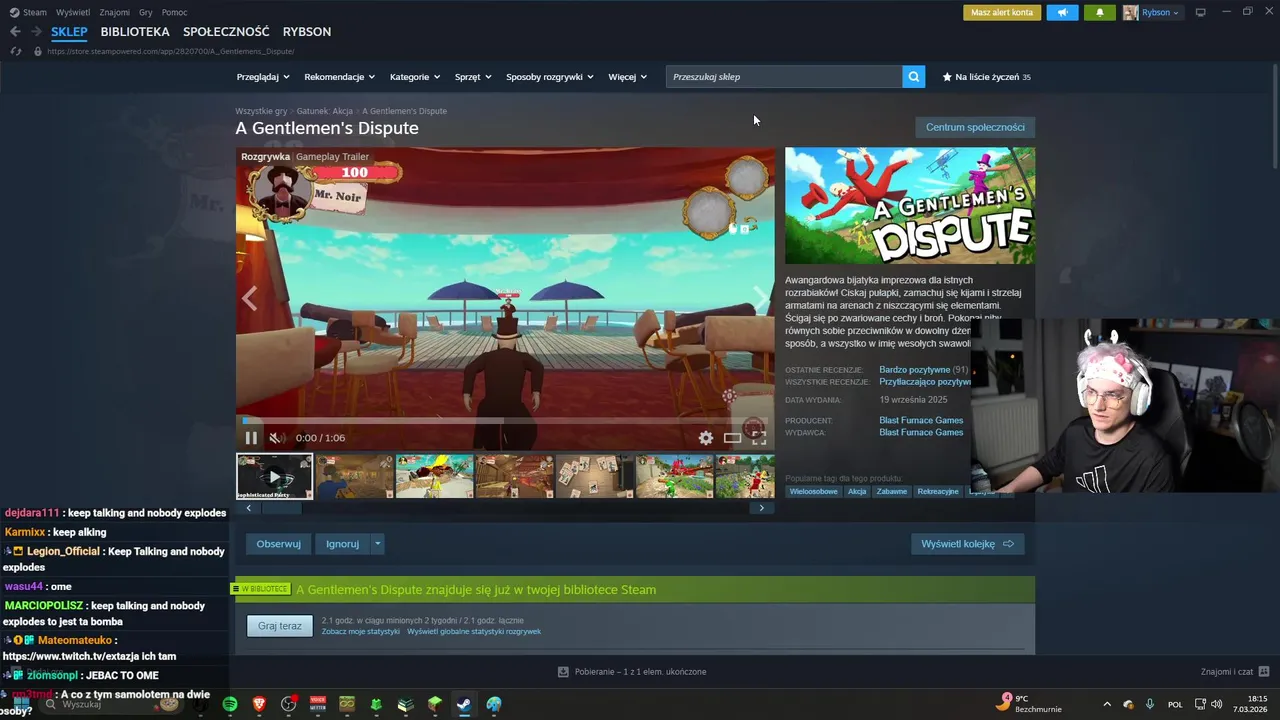Open the Pomoc menu
Screen dimensions: 1280x720
coord(174,12)
